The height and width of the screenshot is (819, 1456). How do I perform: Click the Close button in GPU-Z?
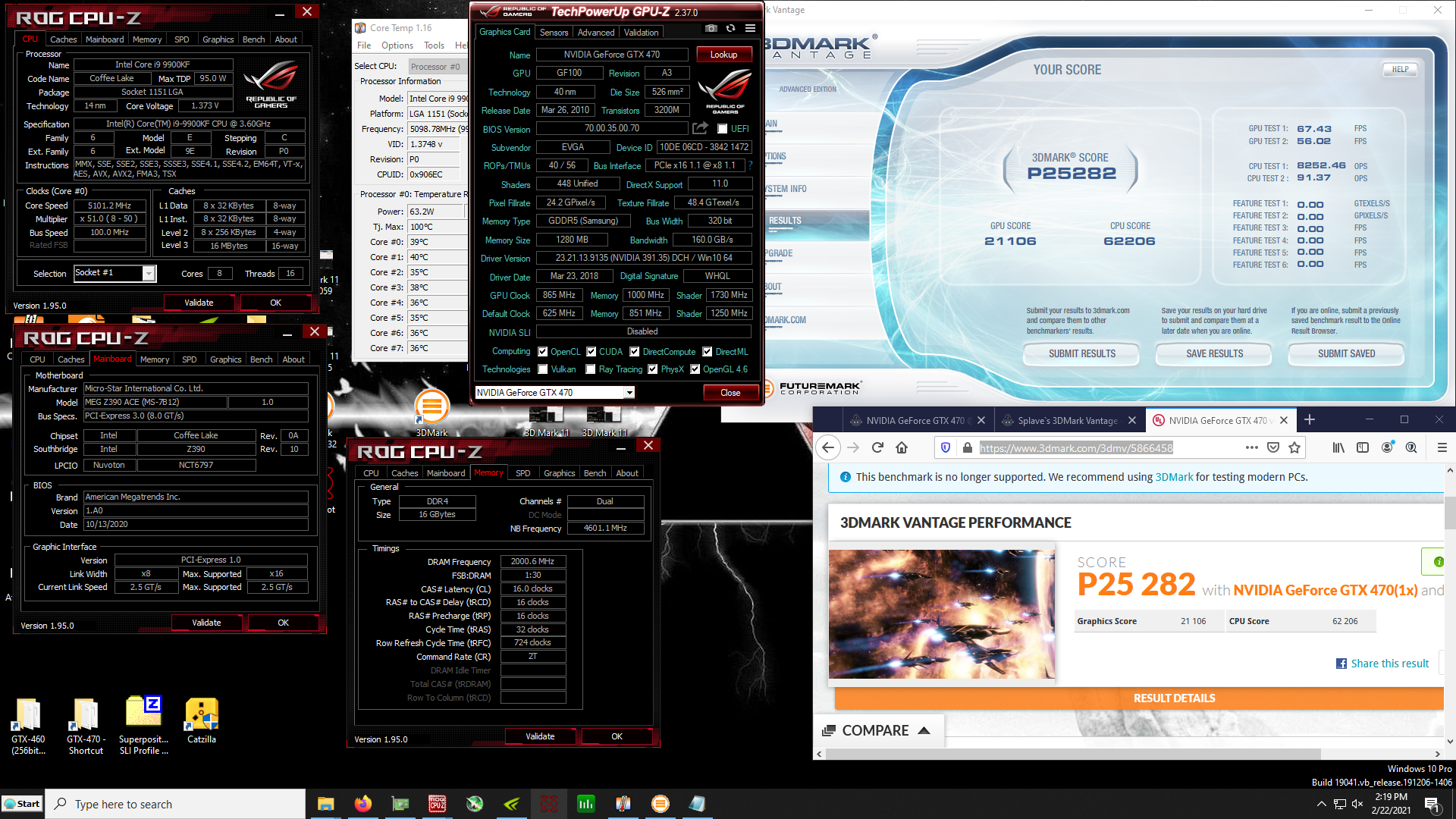(730, 393)
